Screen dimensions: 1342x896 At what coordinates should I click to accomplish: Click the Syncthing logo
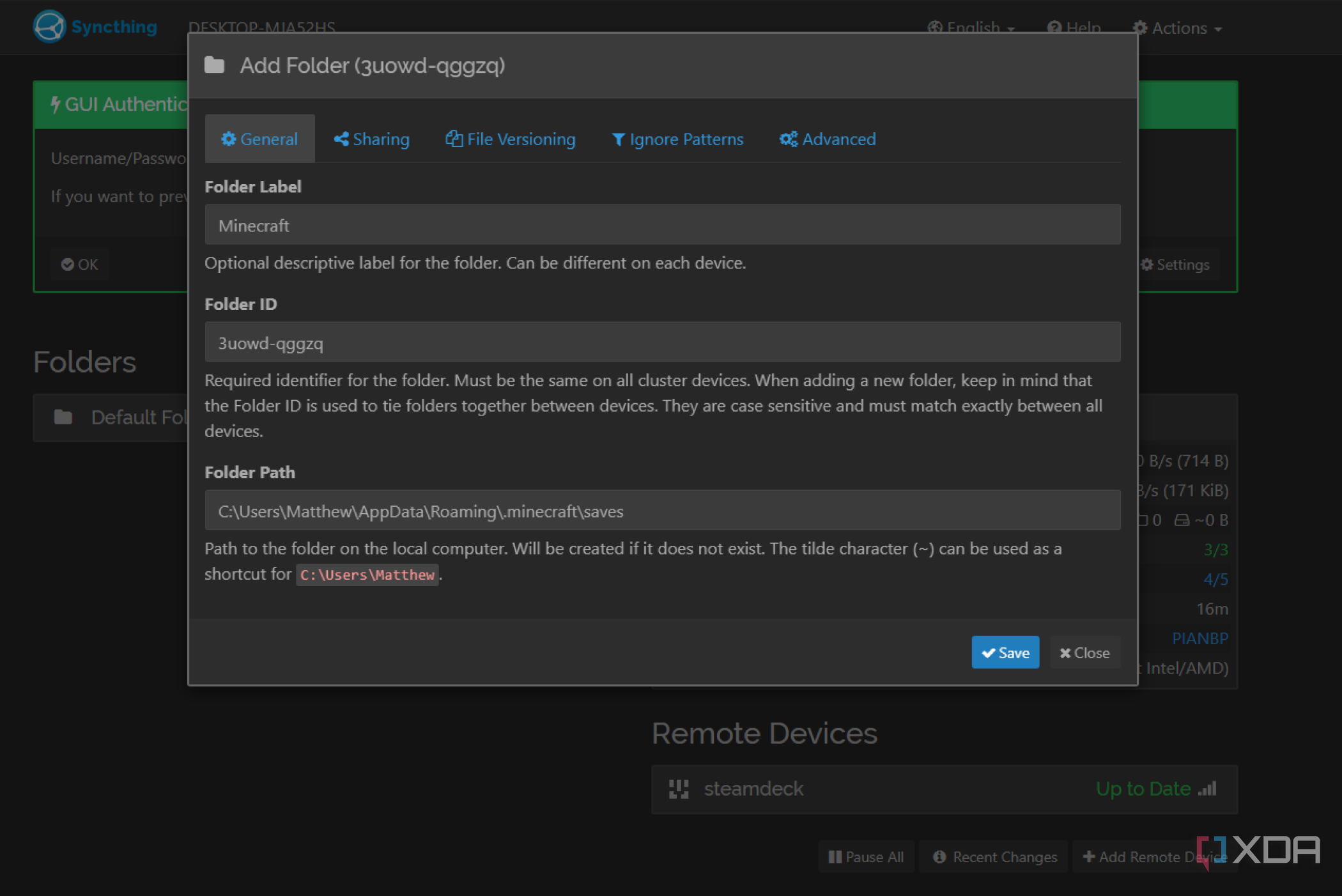coord(50,26)
